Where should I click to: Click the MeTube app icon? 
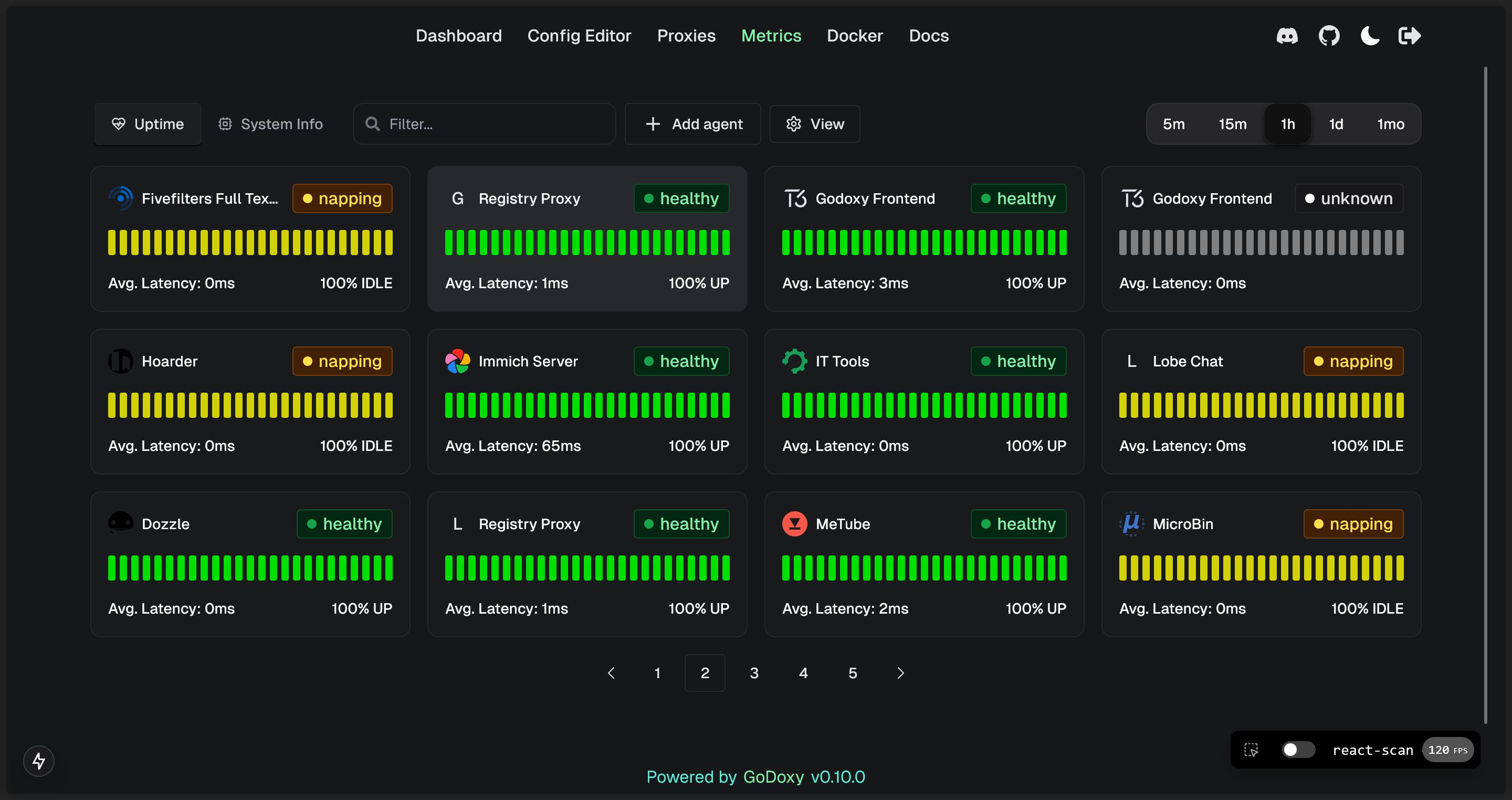click(795, 523)
